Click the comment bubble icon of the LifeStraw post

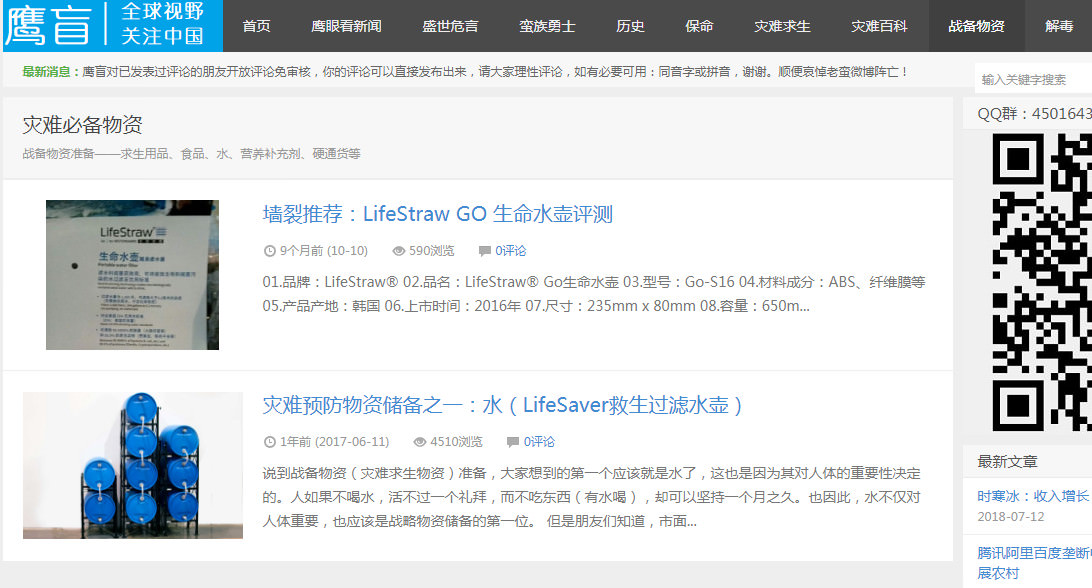(485, 251)
